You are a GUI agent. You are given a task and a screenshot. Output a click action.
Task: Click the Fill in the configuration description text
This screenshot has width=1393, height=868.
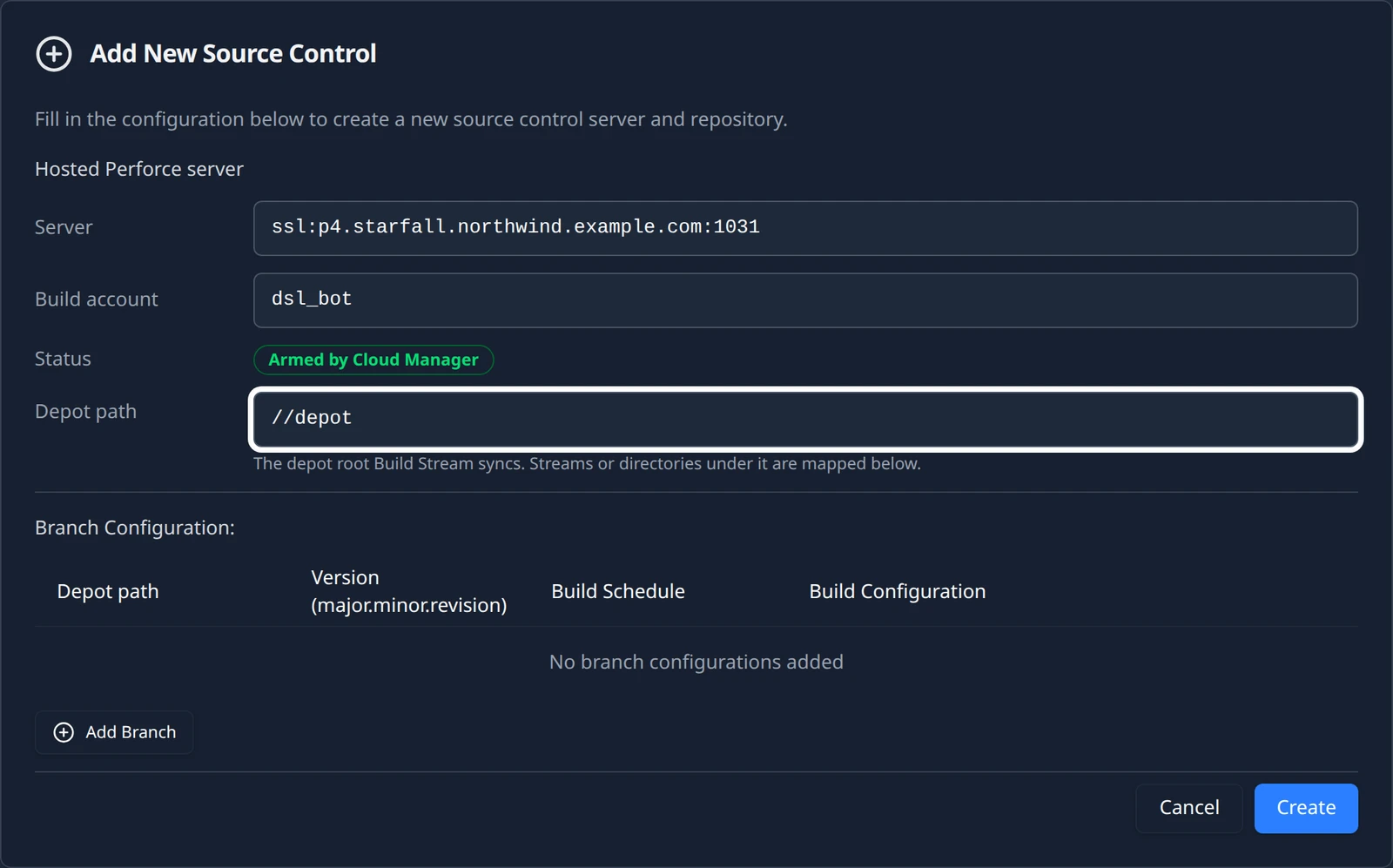(411, 119)
